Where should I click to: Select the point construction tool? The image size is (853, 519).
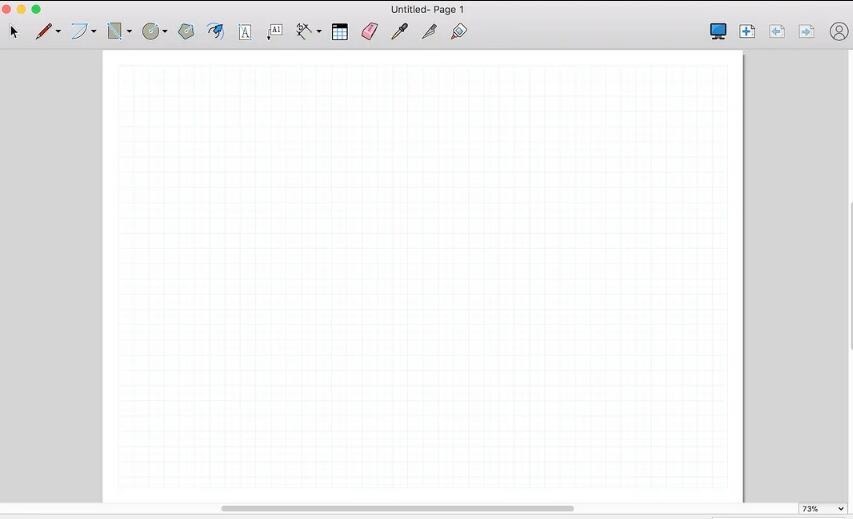coord(304,31)
